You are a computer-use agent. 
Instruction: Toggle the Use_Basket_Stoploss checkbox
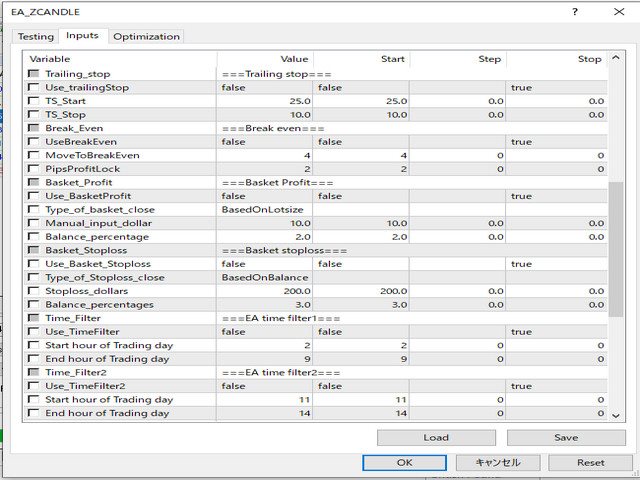coord(34,264)
